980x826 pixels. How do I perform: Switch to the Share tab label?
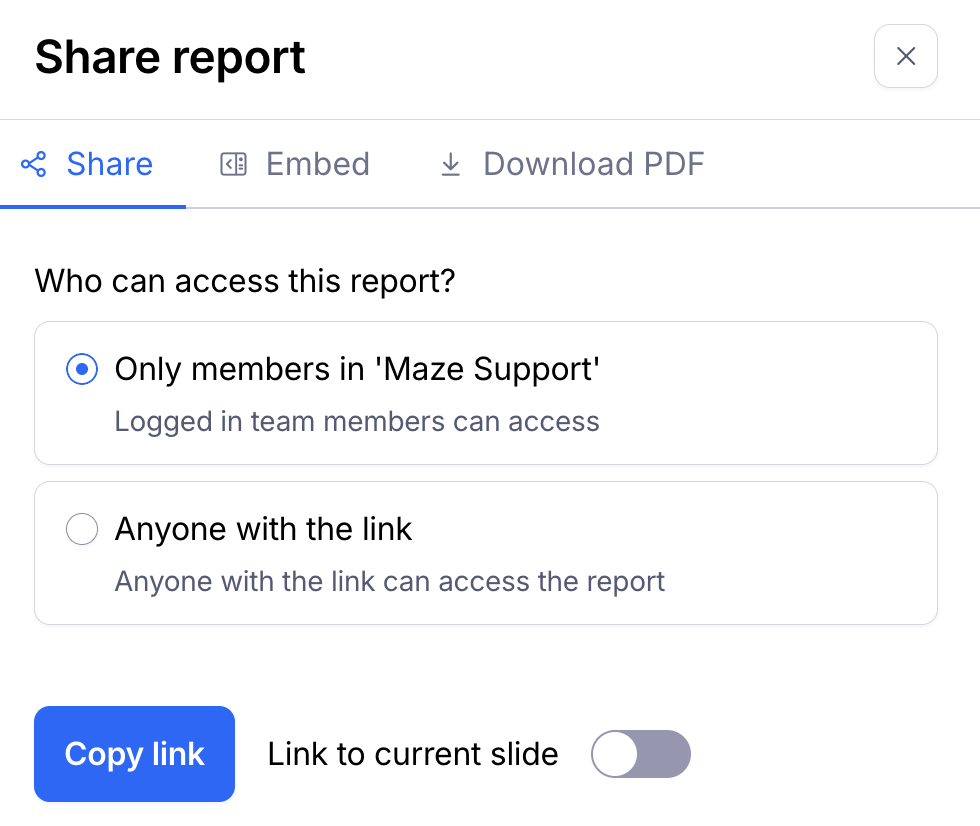pyautogui.click(x=110, y=164)
